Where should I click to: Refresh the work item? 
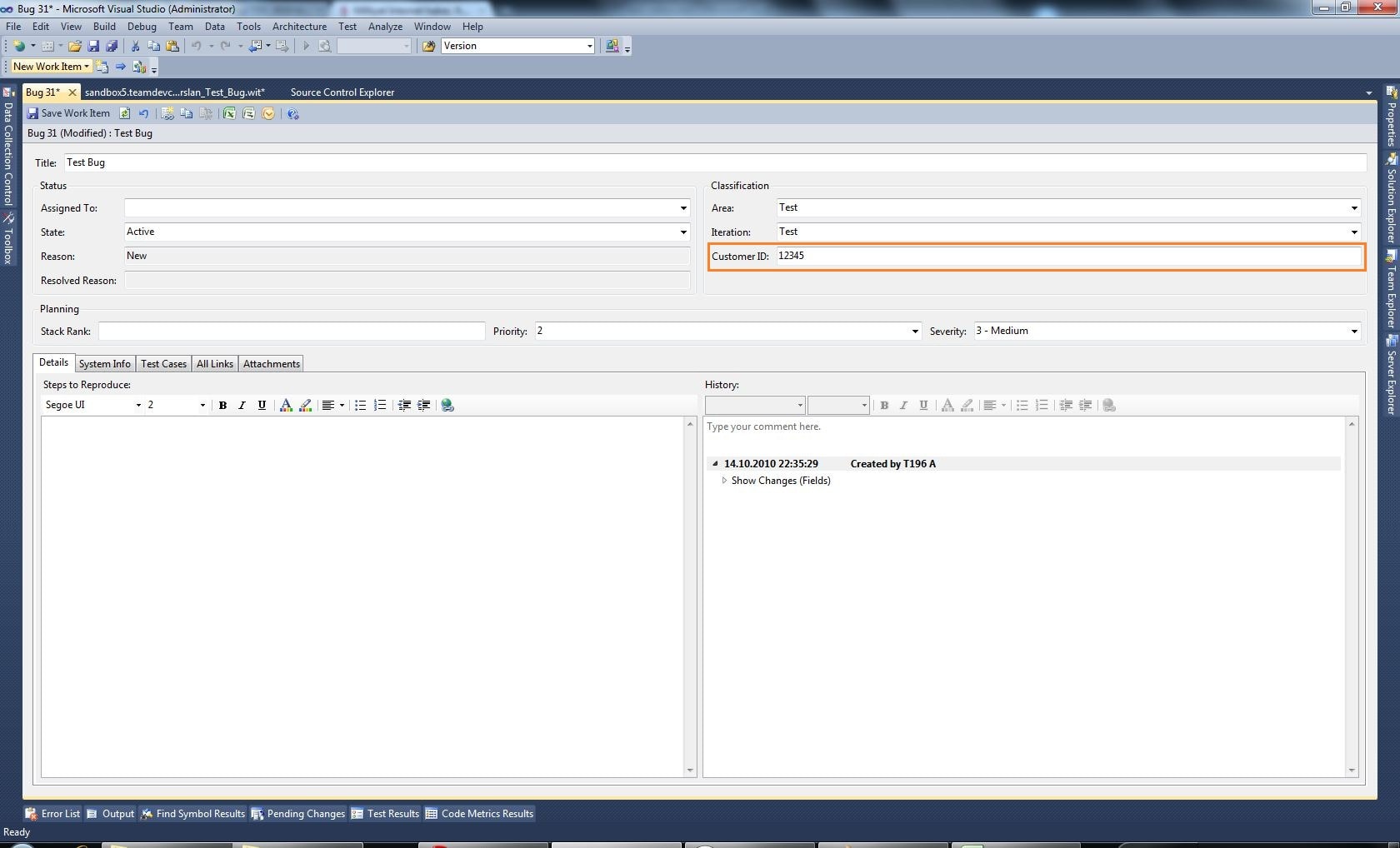125,113
